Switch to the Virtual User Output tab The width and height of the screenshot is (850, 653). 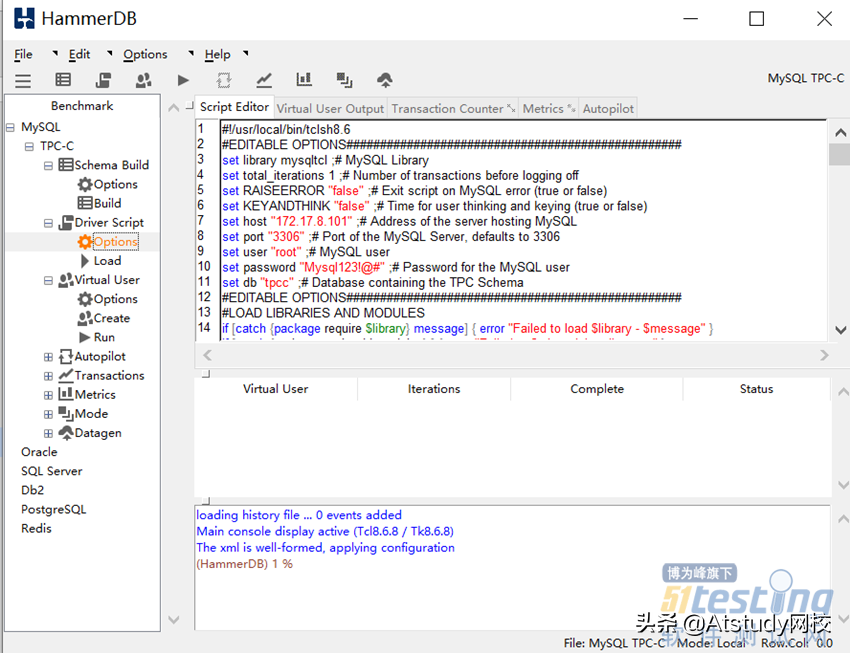click(x=330, y=108)
